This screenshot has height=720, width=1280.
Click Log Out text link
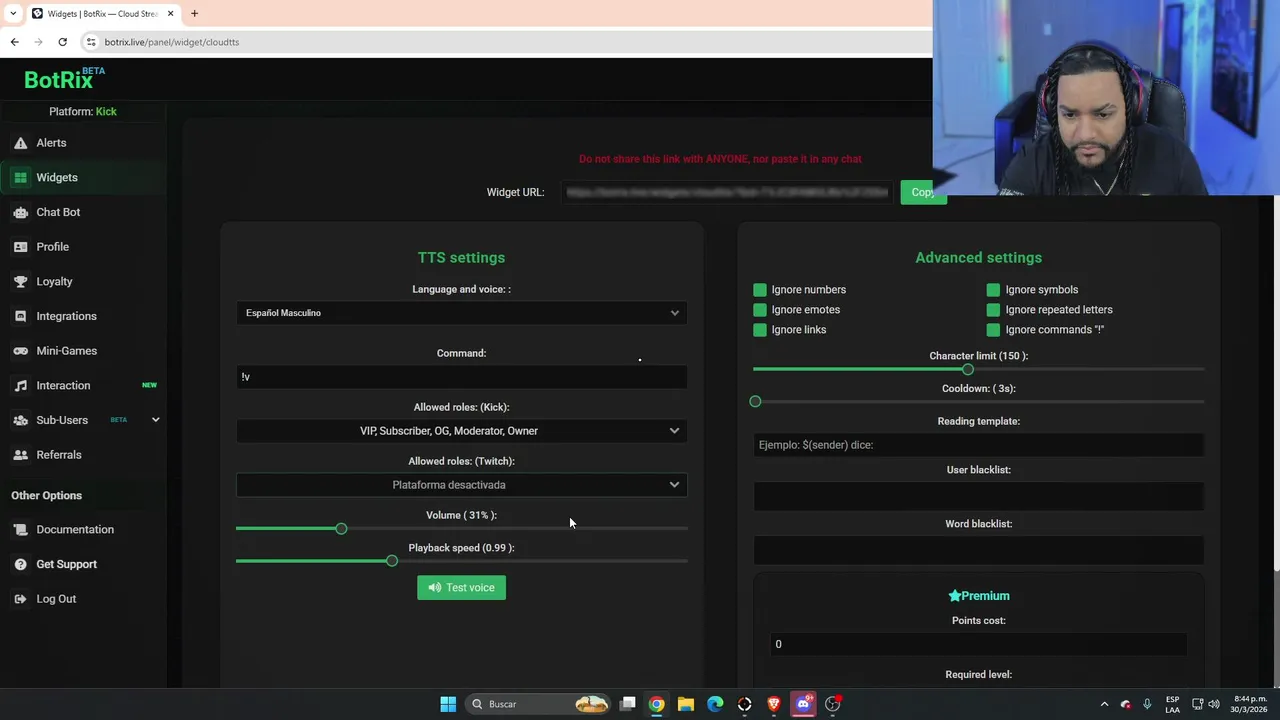click(x=56, y=599)
